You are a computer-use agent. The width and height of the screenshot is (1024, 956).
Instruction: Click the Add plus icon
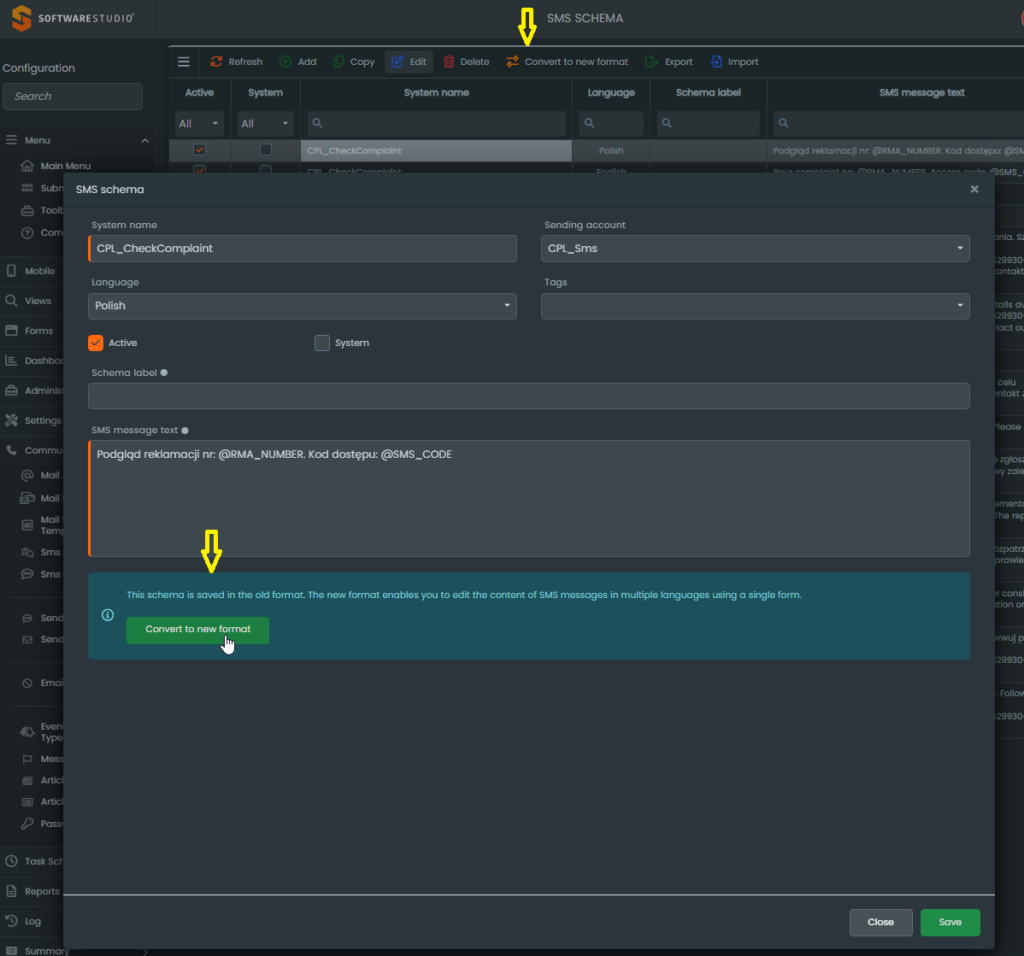tap(286, 62)
